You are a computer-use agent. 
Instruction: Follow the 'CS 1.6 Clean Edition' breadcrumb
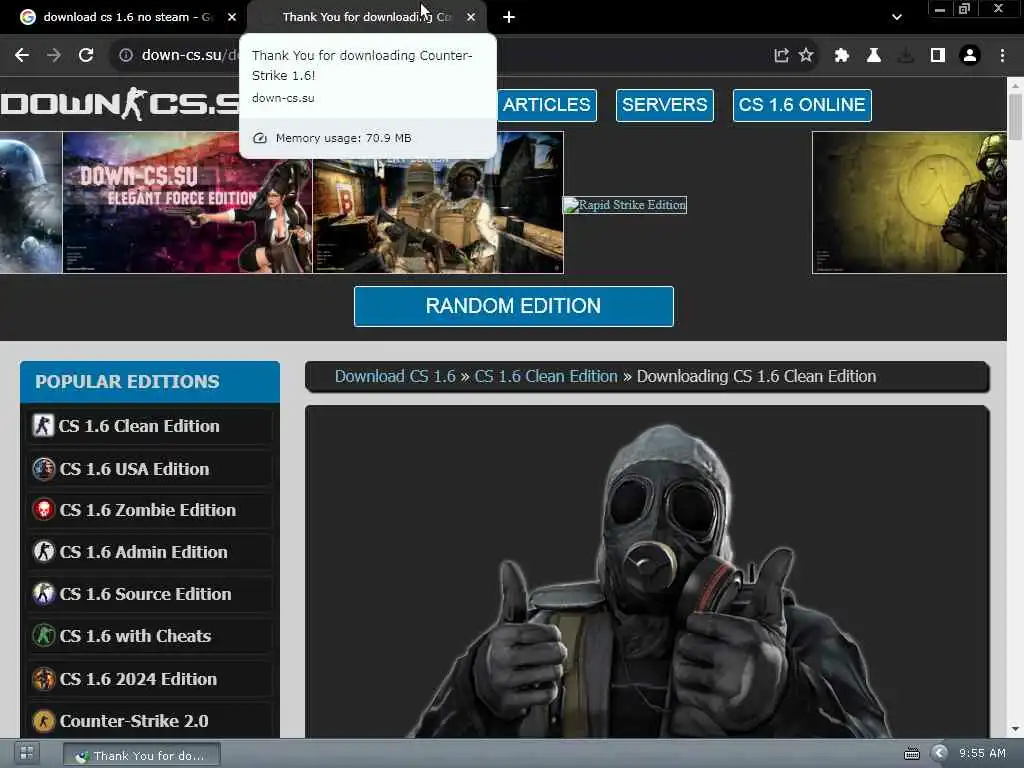[x=546, y=377]
